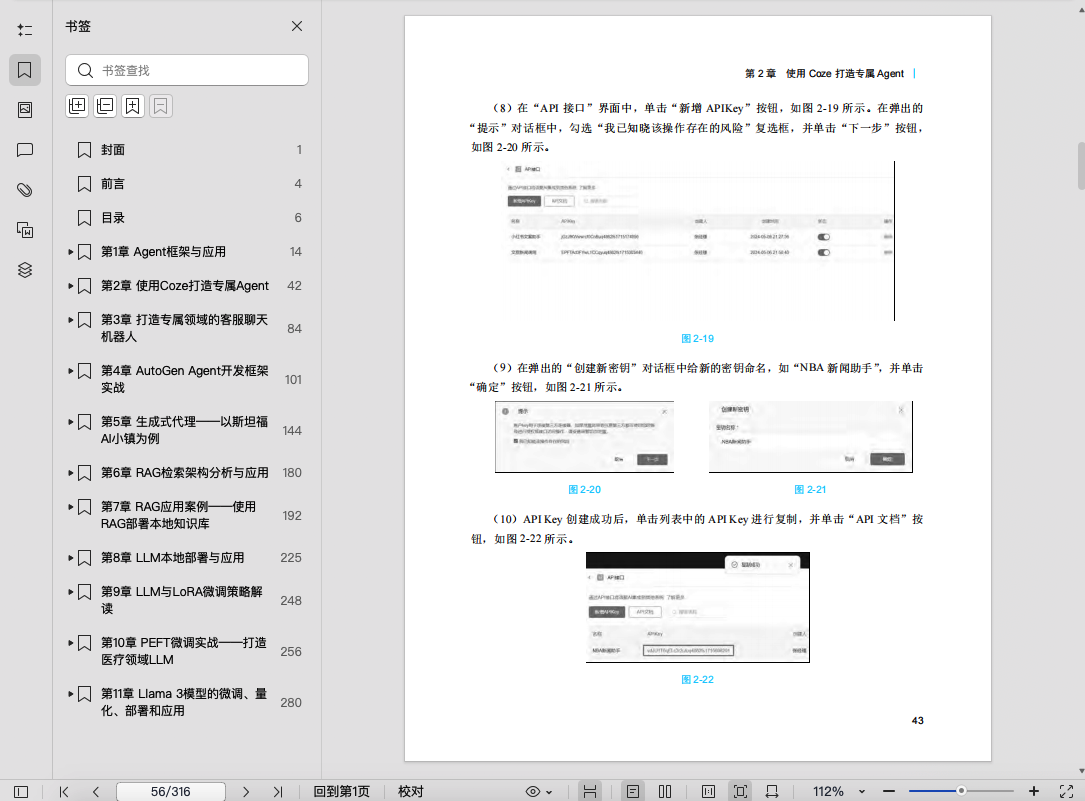1085x801 pixels.
Task: Click the page number field 56/316
Action: (x=171, y=791)
